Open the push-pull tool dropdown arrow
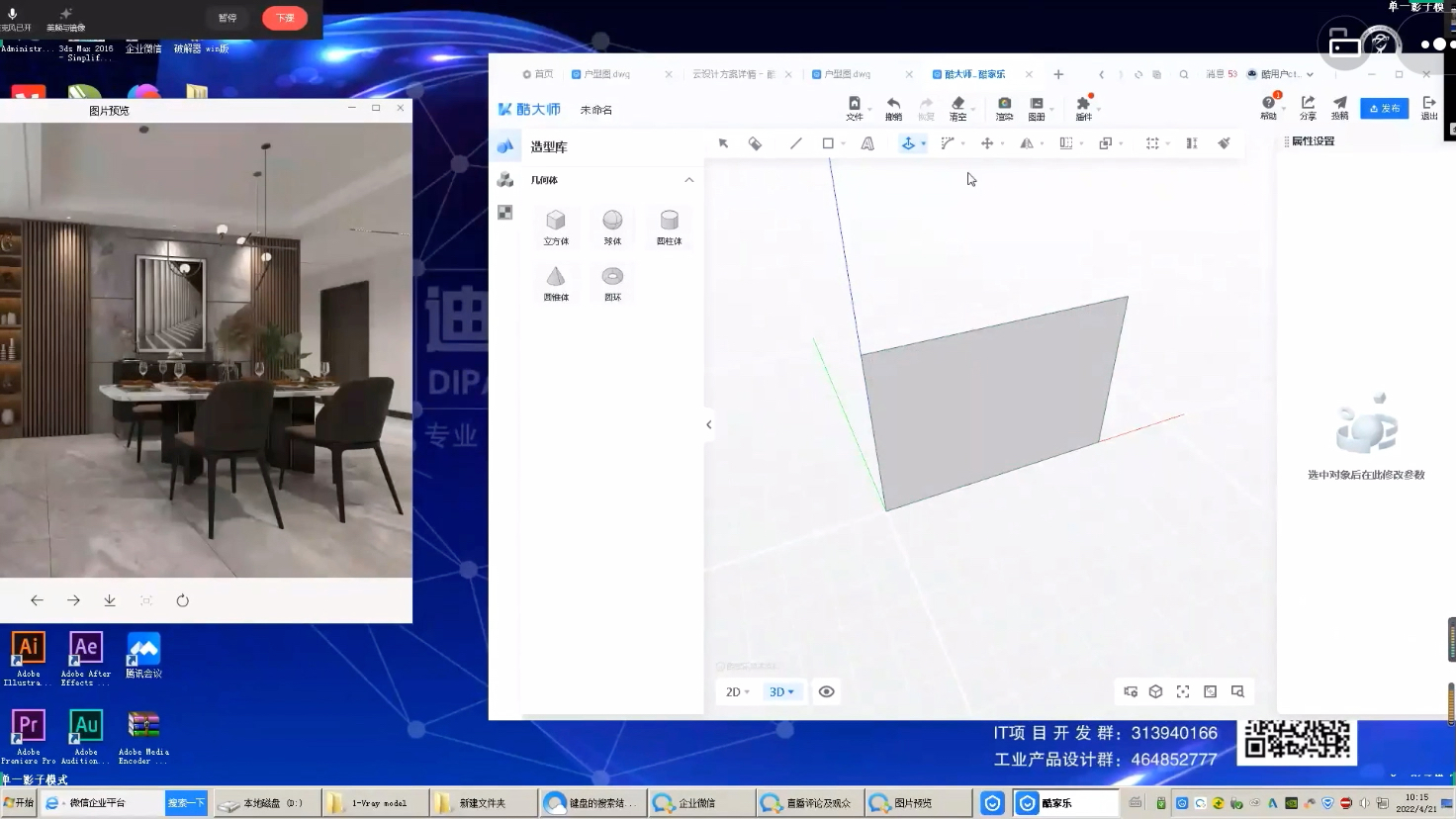 pyautogui.click(x=923, y=144)
